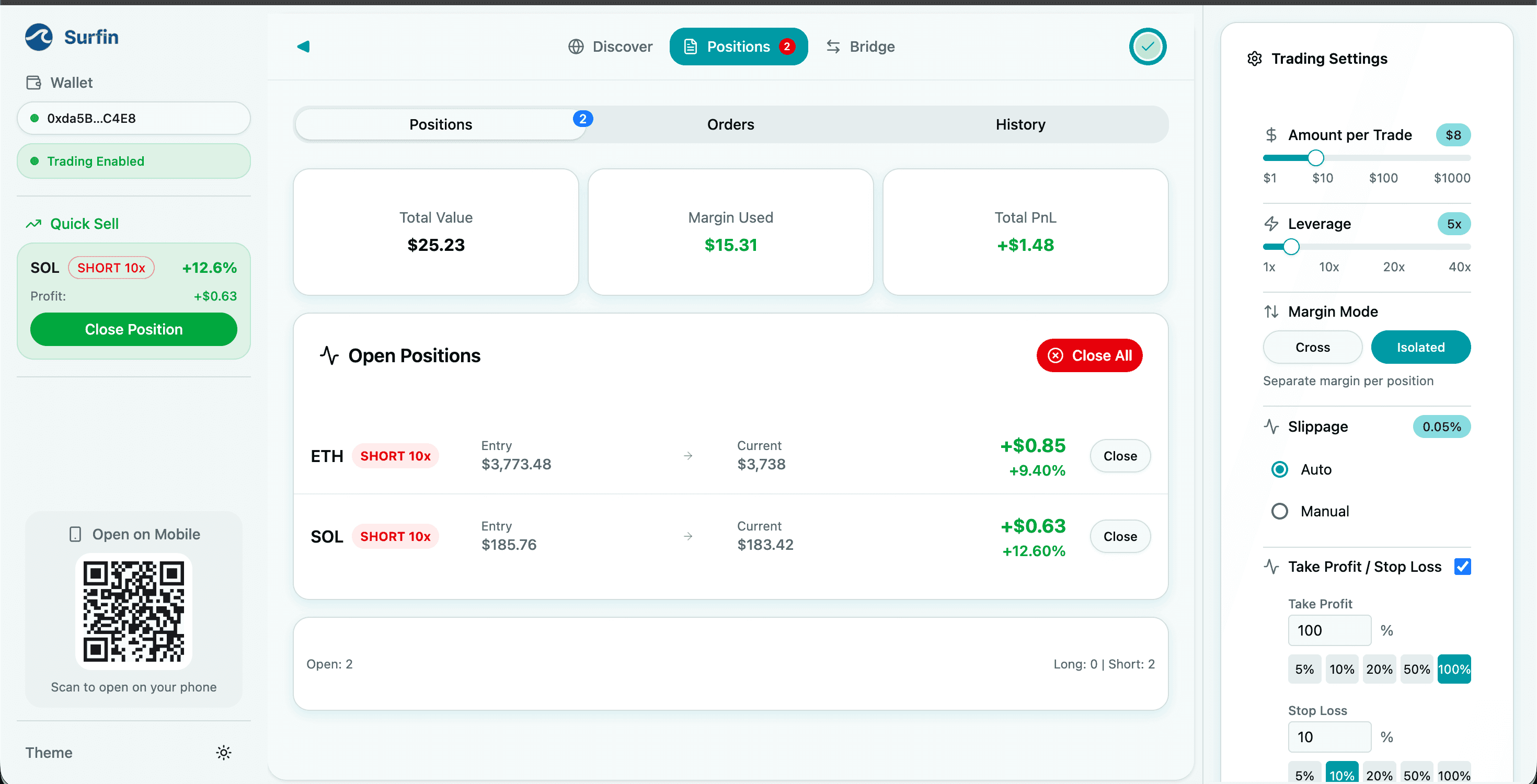Click the Slippage waveform icon
Screen dimensions: 1537x784
(x=1271, y=426)
